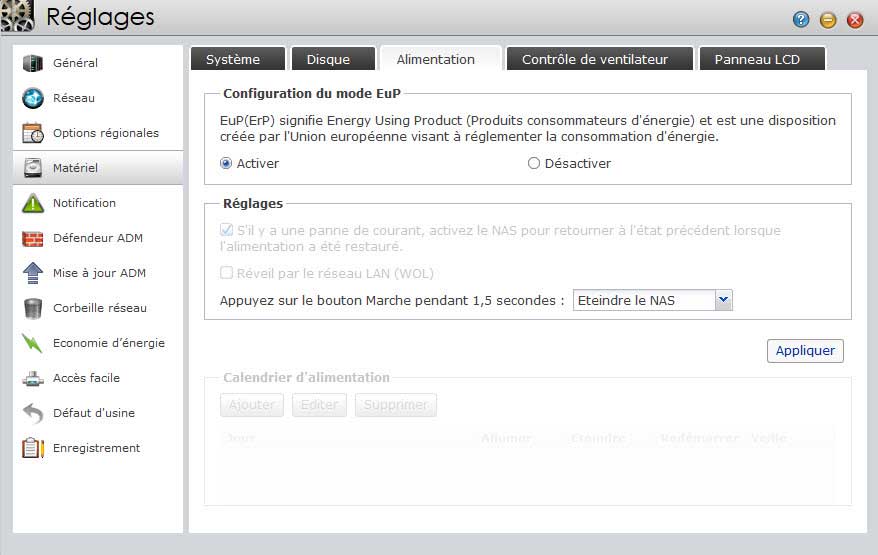The height and width of the screenshot is (555, 878).
Task: Click the Appliquer button
Action: (x=805, y=351)
